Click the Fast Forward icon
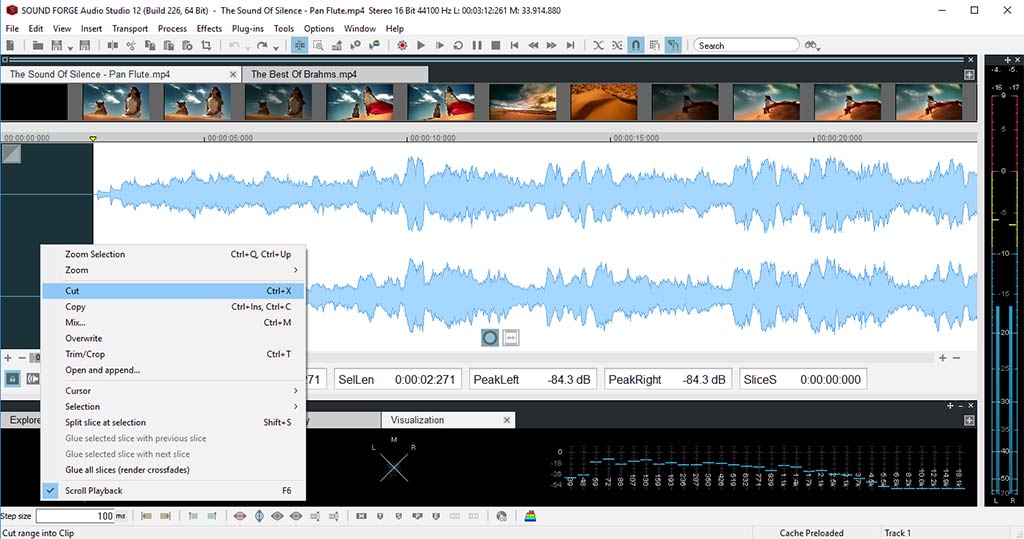Screen dimensions: 1024x539 552,45
